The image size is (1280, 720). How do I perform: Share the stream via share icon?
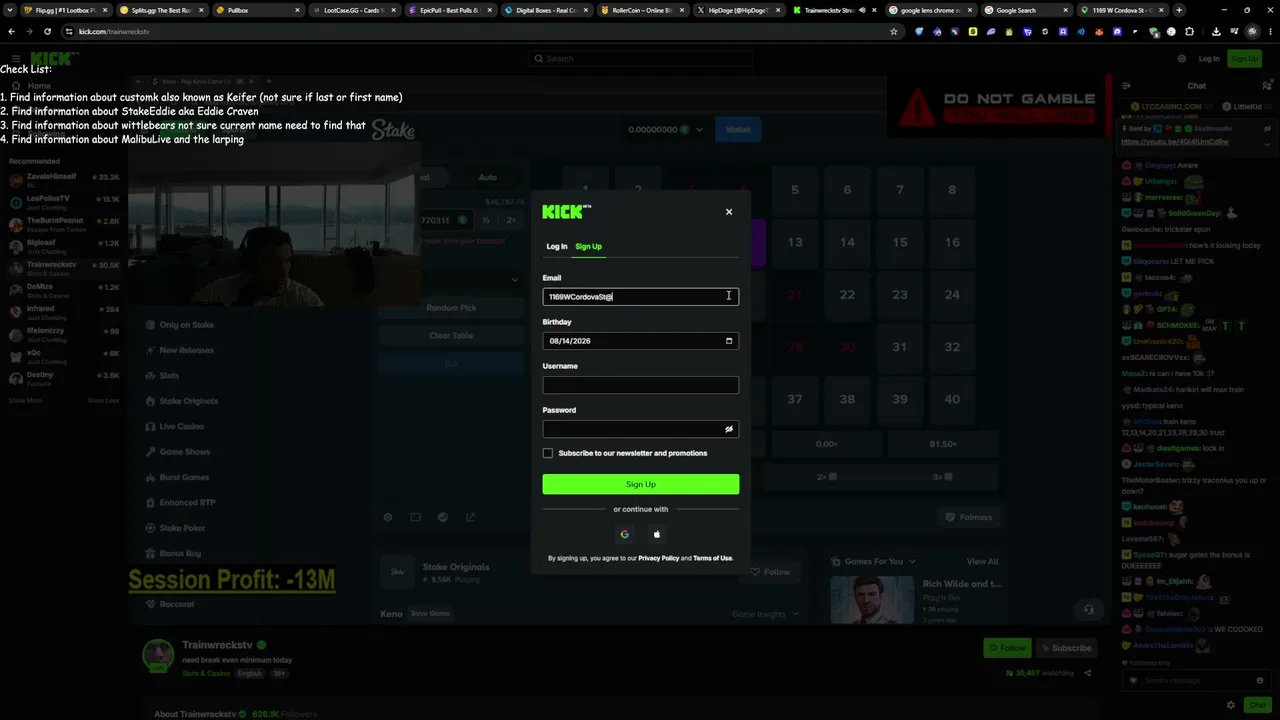point(1088,673)
